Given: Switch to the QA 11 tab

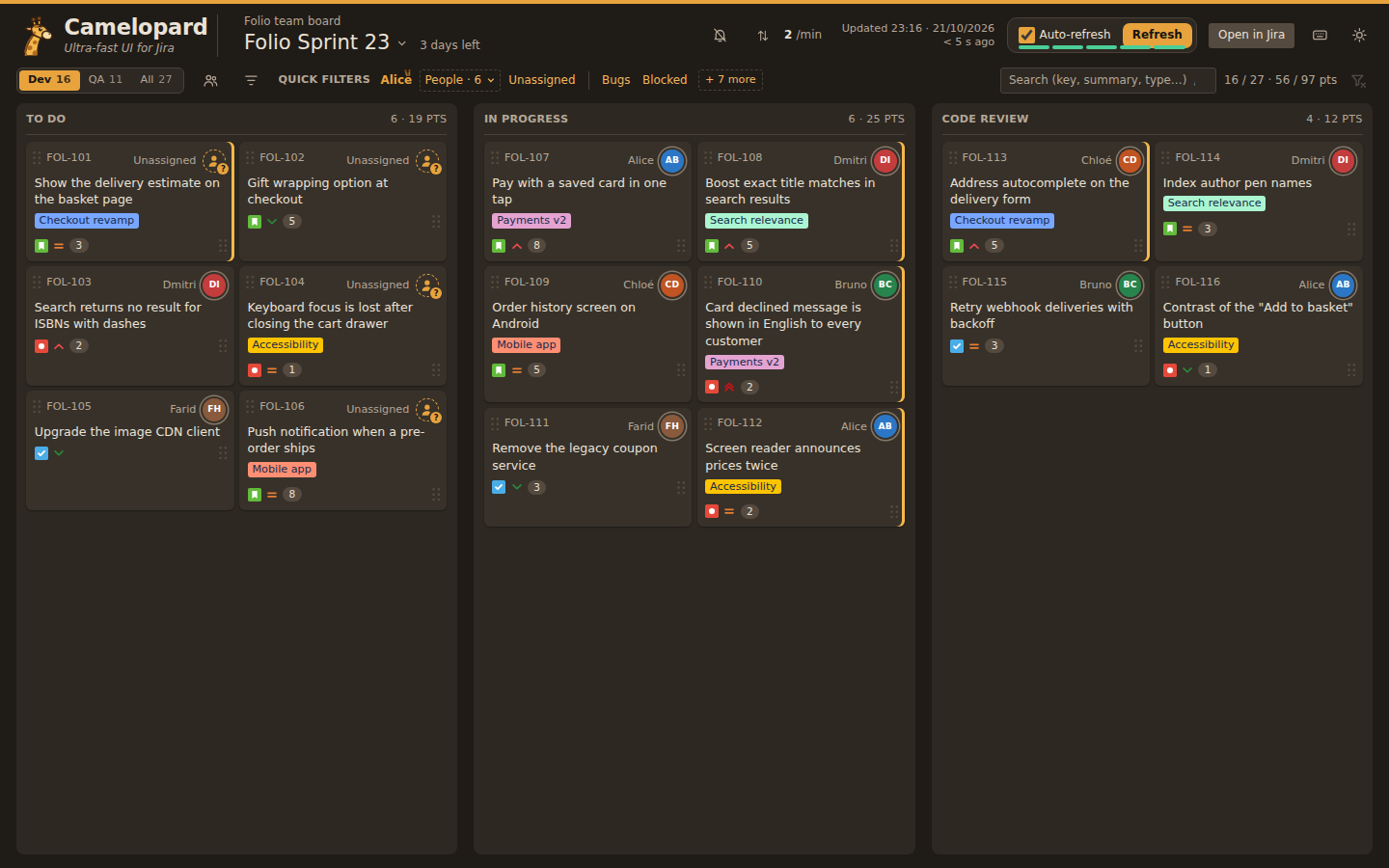Looking at the screenshot, I should (x=106, y=80).
